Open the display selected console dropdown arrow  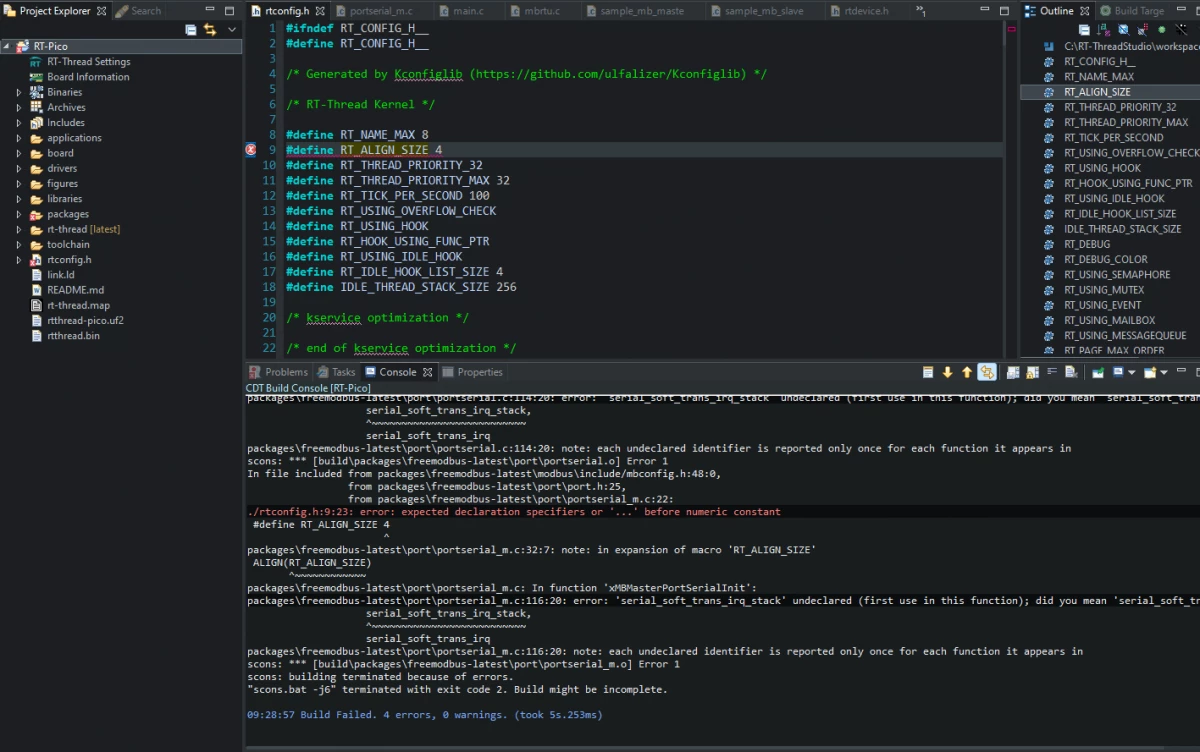(x=1132, y=372)
